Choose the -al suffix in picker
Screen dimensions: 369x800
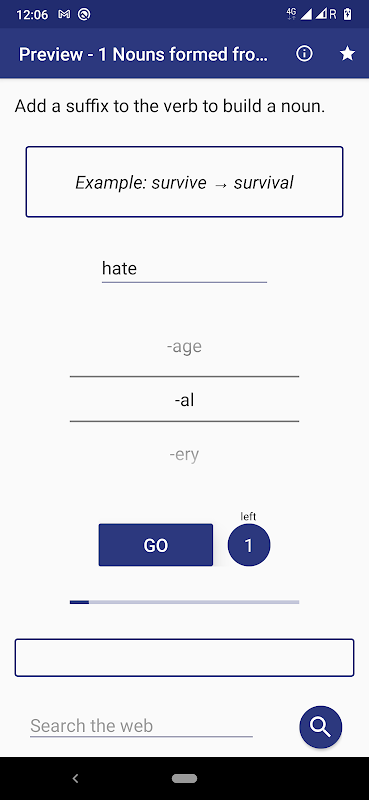(x=184, y=400)
